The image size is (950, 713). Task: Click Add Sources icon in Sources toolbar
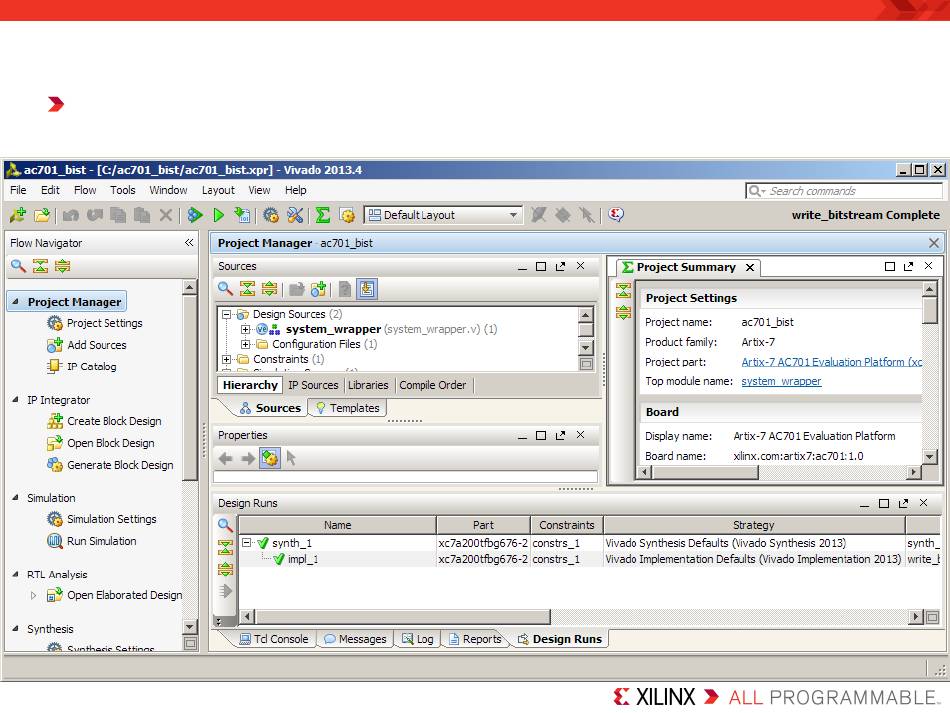pyautogui.click(x=319, y=289)
